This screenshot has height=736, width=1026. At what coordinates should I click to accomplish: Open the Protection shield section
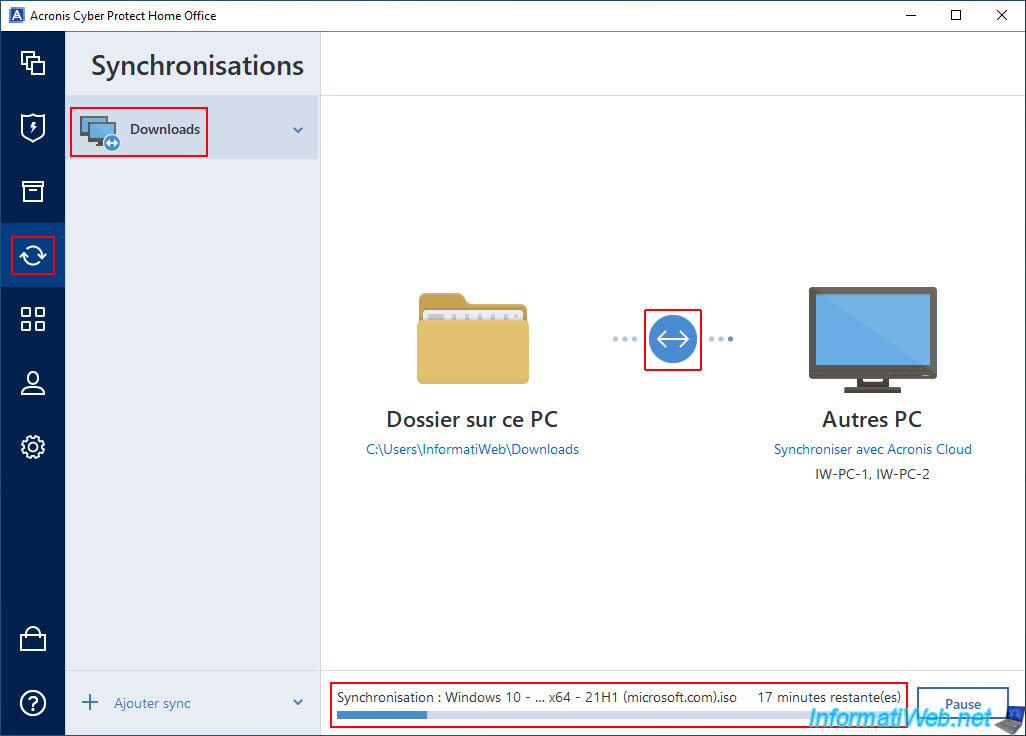(33, 128)
